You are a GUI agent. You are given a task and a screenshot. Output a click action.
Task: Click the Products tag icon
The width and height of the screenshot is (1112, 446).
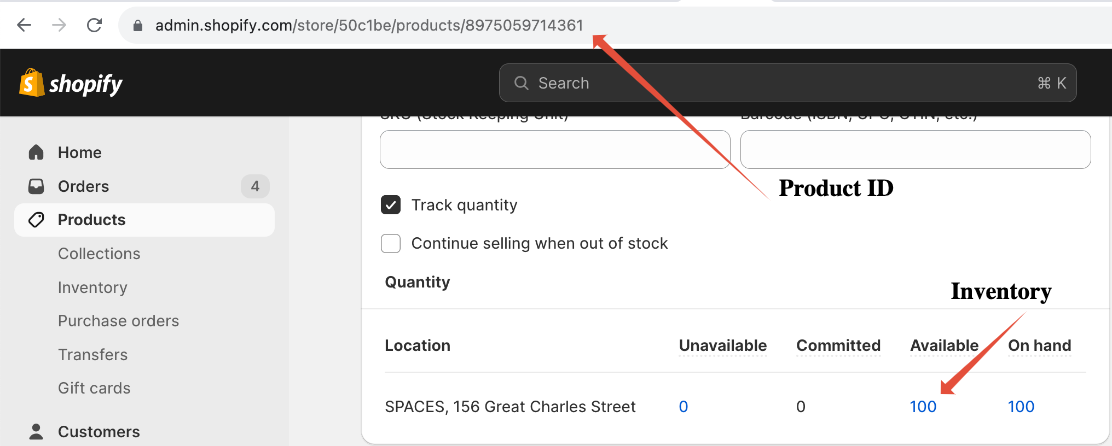[35, 220]
